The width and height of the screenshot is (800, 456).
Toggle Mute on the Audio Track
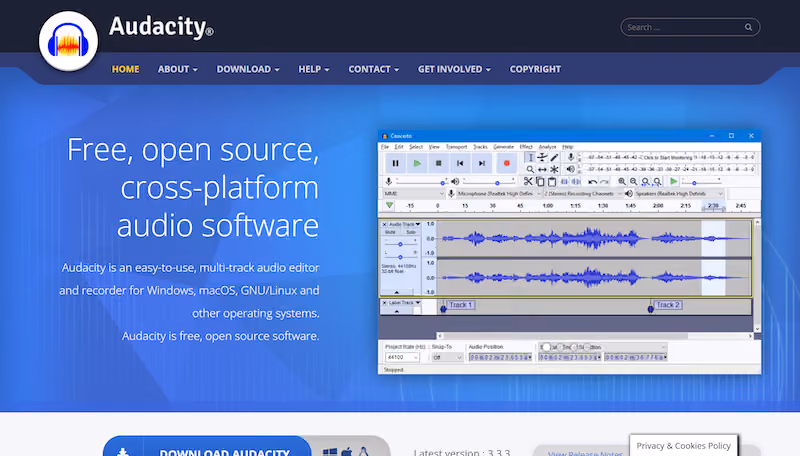coord(390,232)
